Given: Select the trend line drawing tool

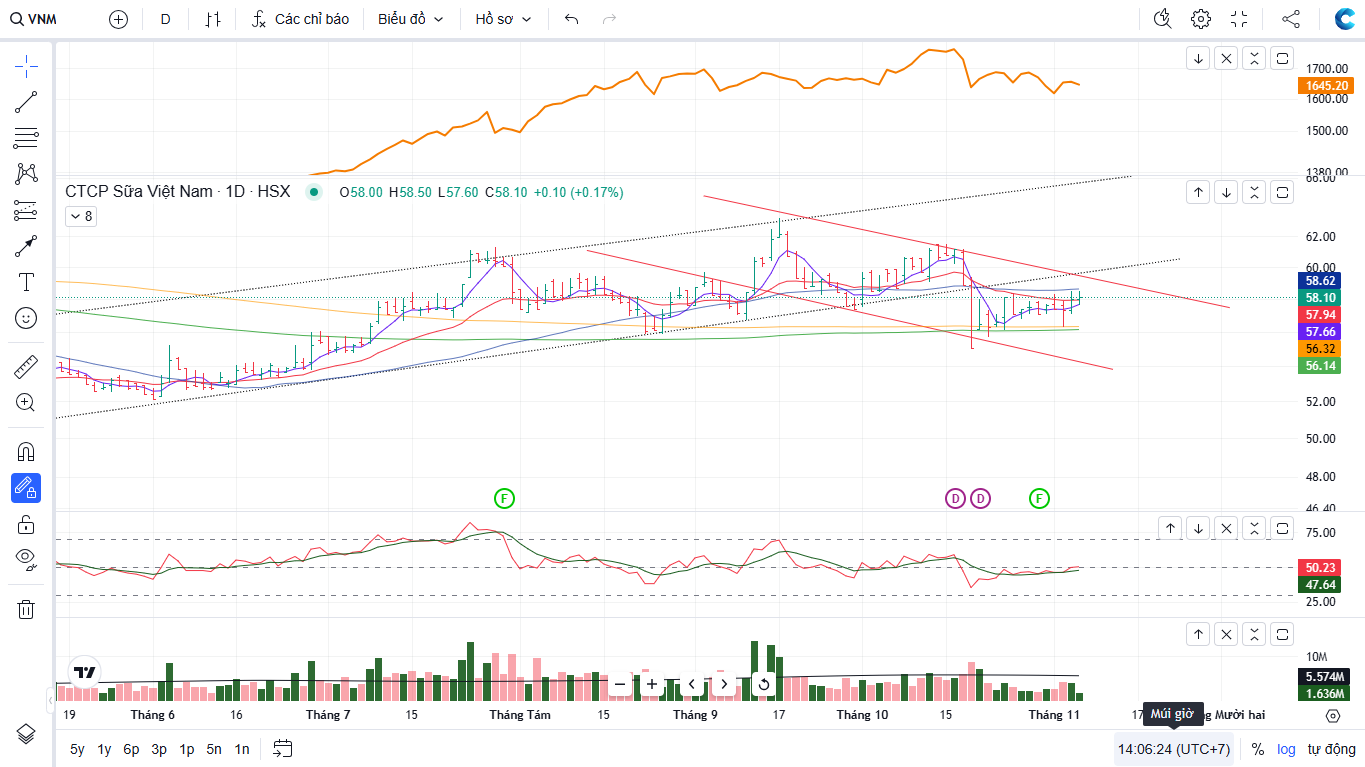Looking at the screenshot, I should [26, 101].
